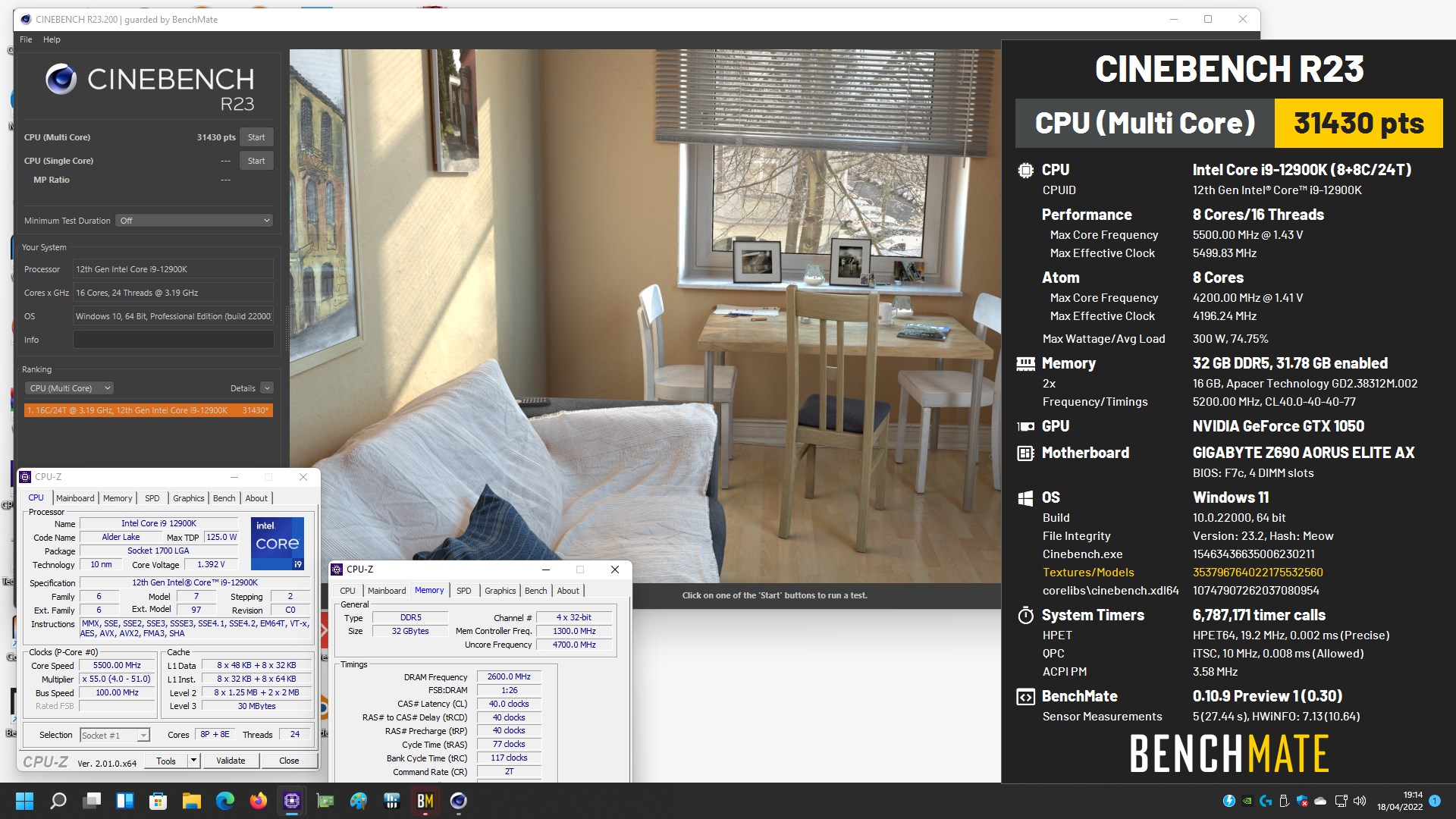
Task: Open the Tools dropdown arrow in CPU-Z
Action: [193, 761]
